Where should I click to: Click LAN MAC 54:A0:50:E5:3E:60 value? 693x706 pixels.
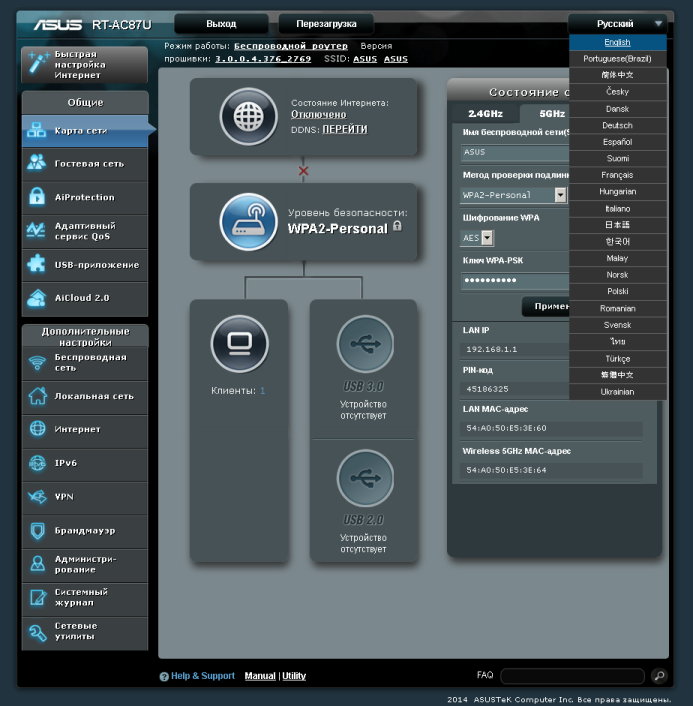pos(506,428)
